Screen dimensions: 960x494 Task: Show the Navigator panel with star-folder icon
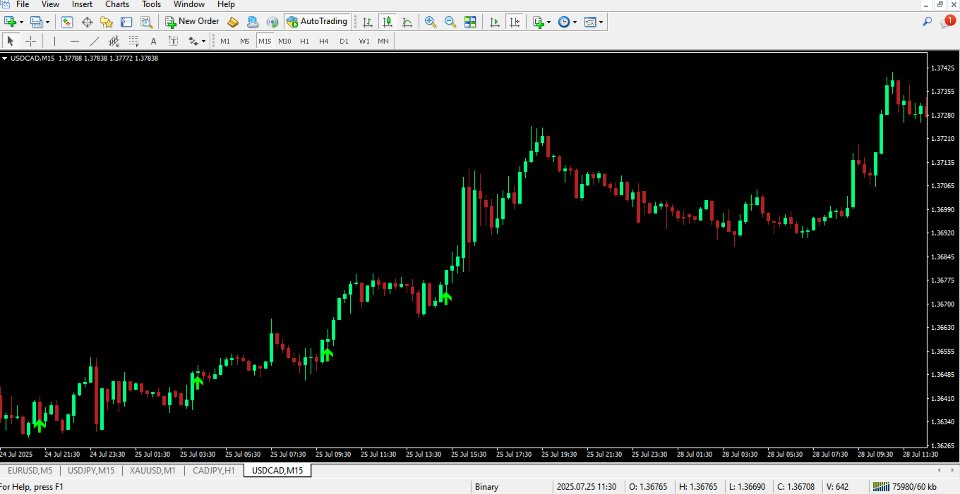[107, 22]
